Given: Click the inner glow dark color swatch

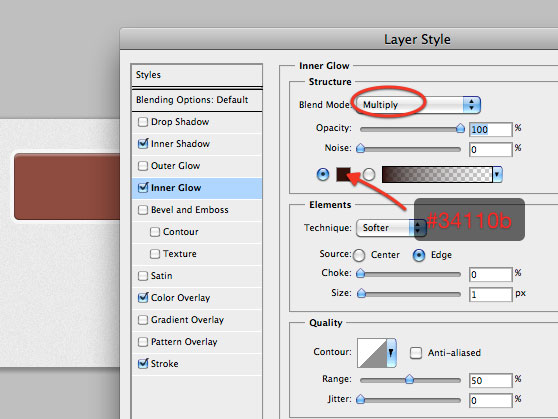Looking at the screenshot, I should [x=343, y=174].
